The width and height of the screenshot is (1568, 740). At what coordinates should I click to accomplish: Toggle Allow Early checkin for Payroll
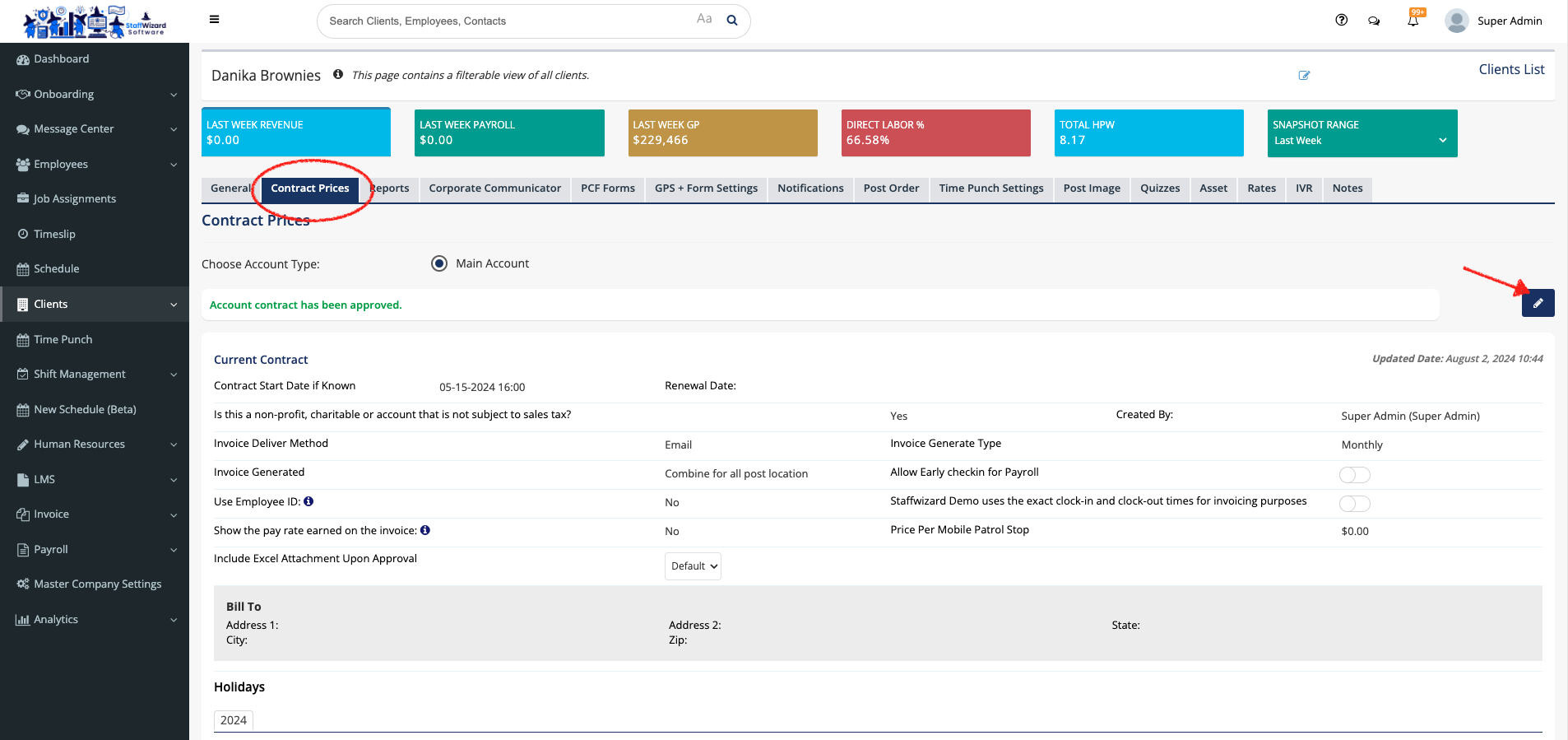point(1354,474)
